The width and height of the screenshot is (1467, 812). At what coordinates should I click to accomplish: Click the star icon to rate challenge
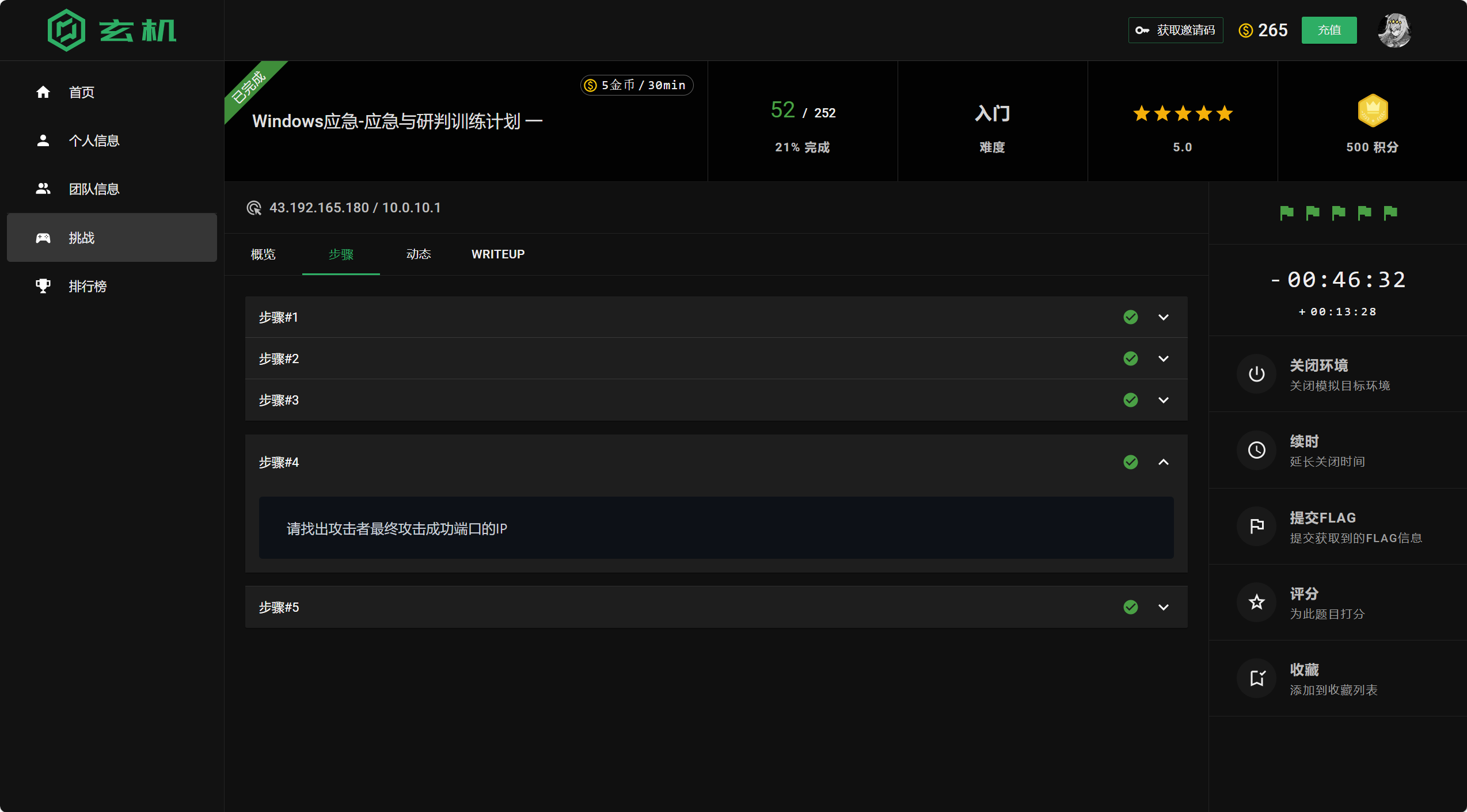tap(1256, 602)
